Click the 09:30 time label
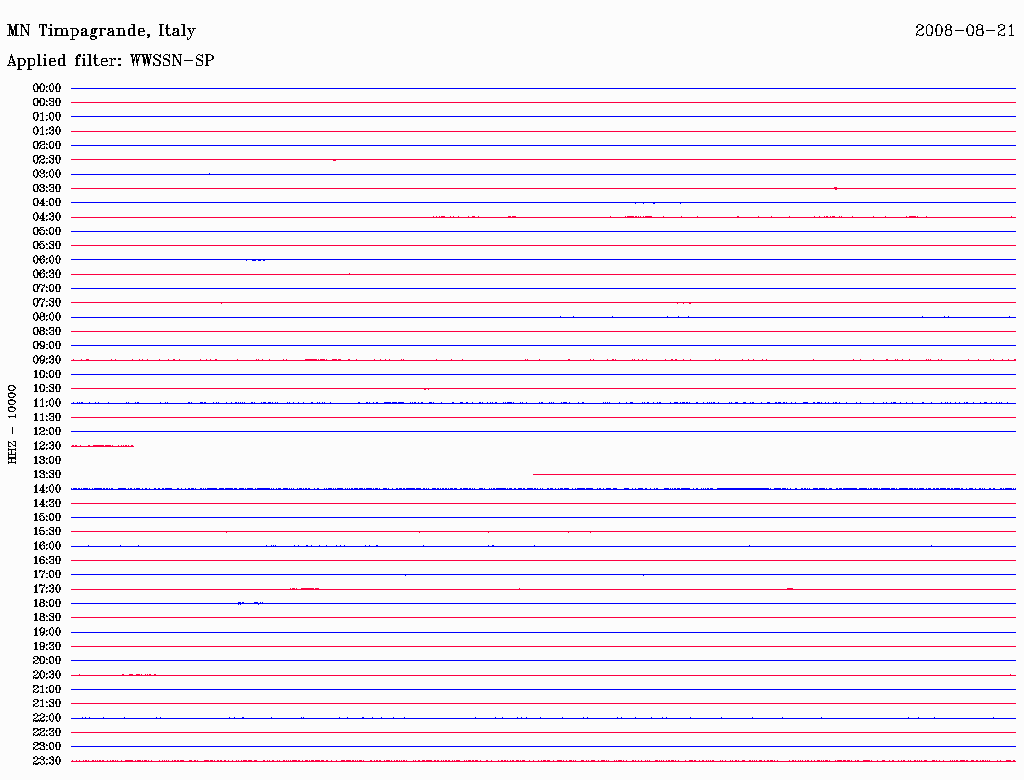The image size is (1024, 780). (47, 360)
